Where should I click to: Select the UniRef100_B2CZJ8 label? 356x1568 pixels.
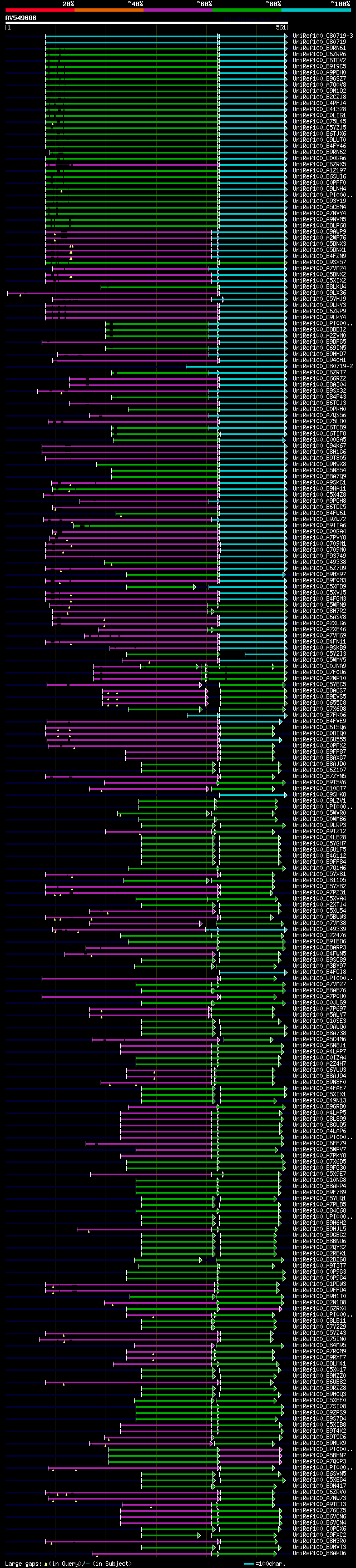[319, 97]
